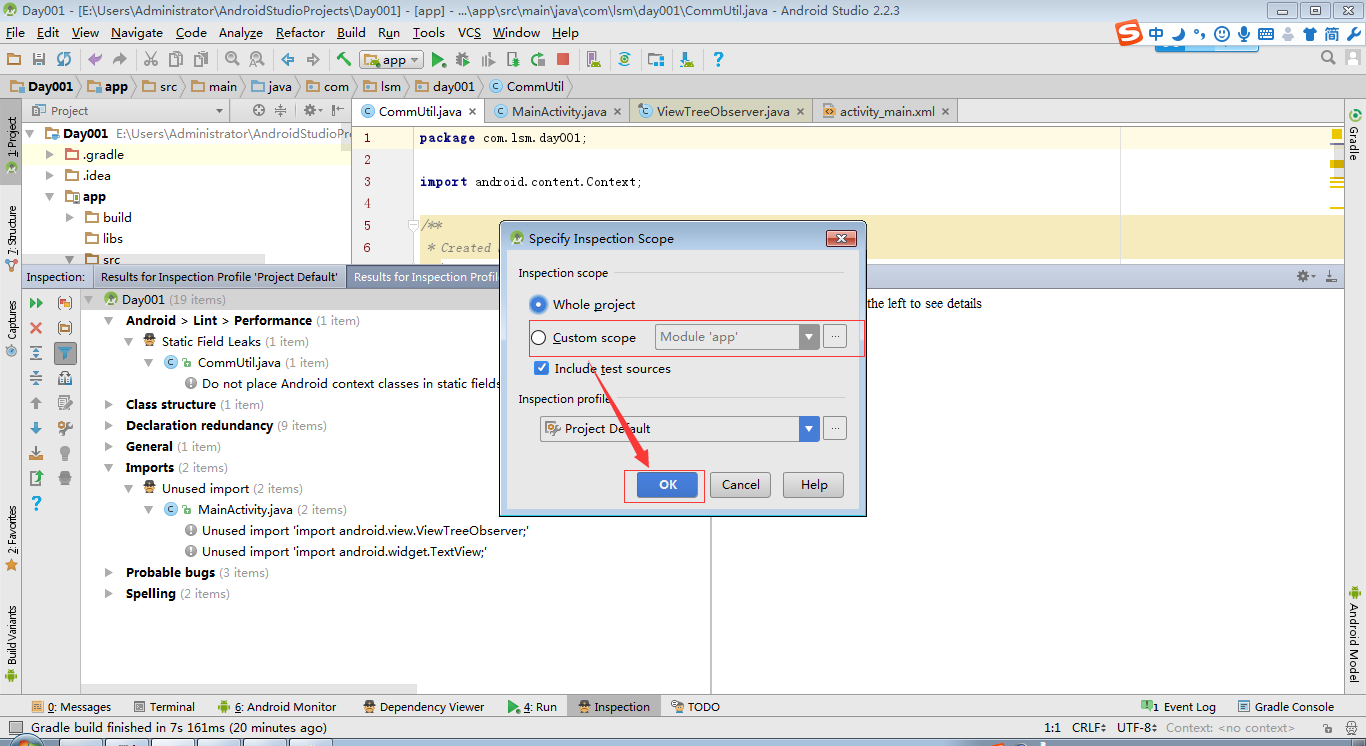The image size is (1366, 746).
Task: Open the Refactor menu
Action: click(300, 33)
